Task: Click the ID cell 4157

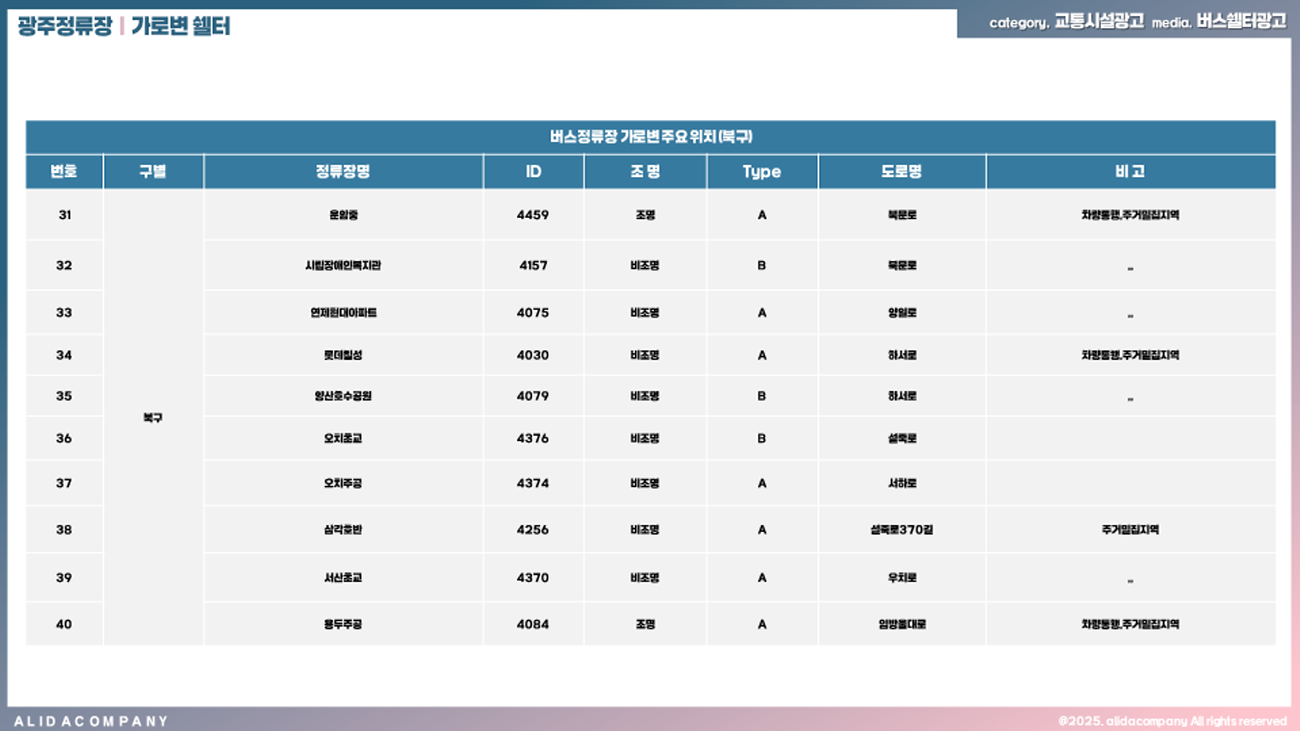Action: point(533,266)
